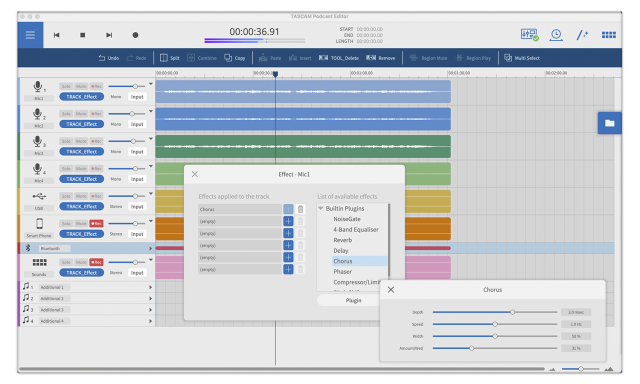
Task: Expand the Bluetooth track
Action: tap(150, 248)
